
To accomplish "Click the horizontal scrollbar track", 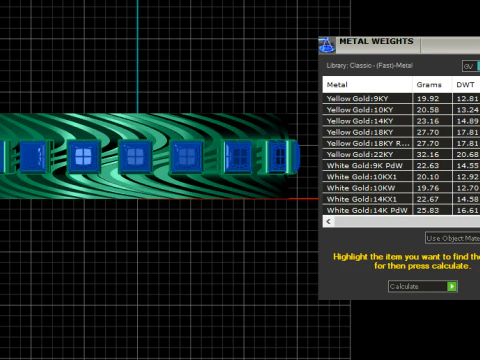I will pos(407,221).
